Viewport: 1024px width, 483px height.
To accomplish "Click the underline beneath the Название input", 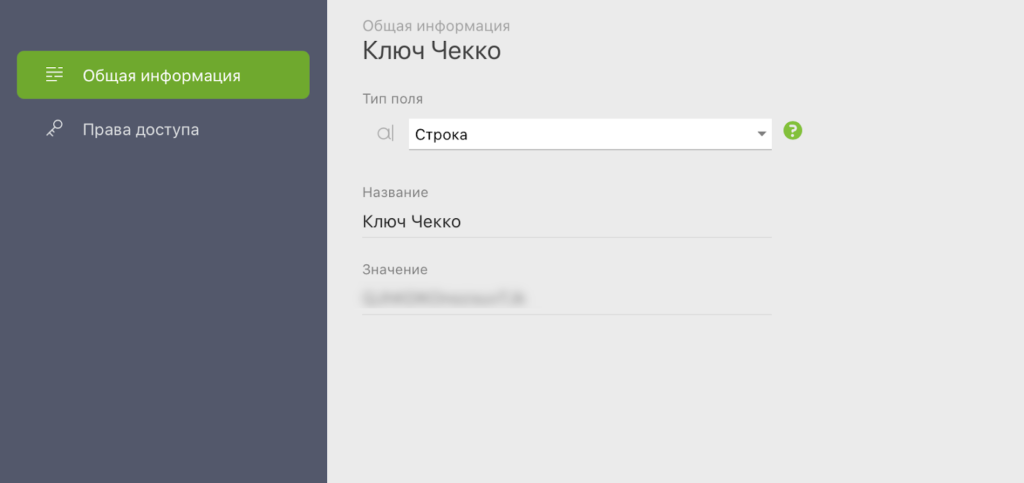I will pos(566,238).
